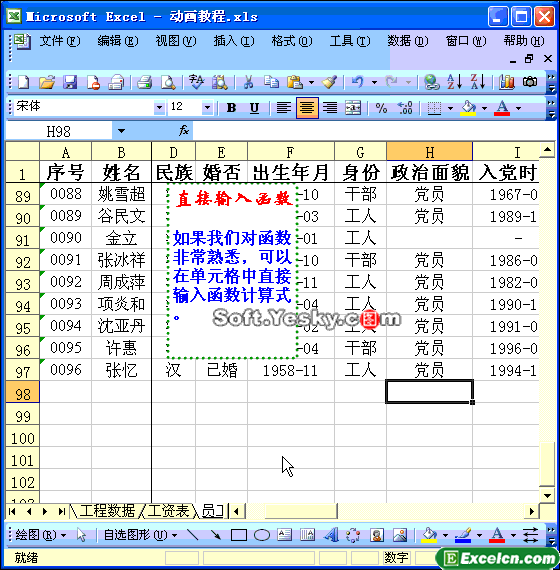Open the fill color dropdown arrow
The height and width of the screenshot is (570, 560).
(484, 108)
